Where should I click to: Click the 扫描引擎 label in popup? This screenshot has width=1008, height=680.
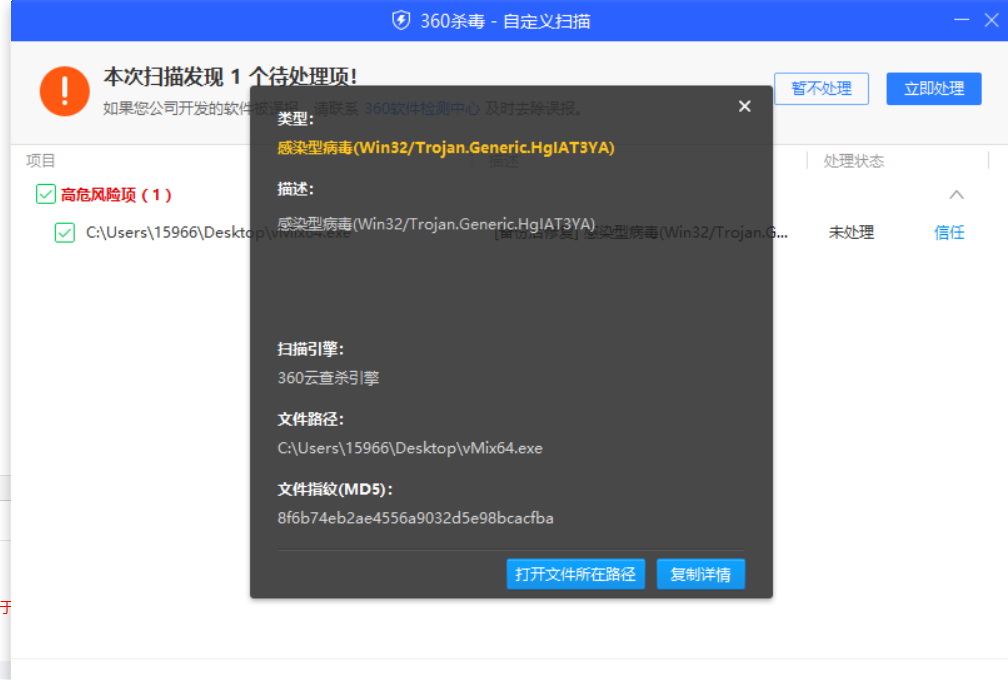310,349
